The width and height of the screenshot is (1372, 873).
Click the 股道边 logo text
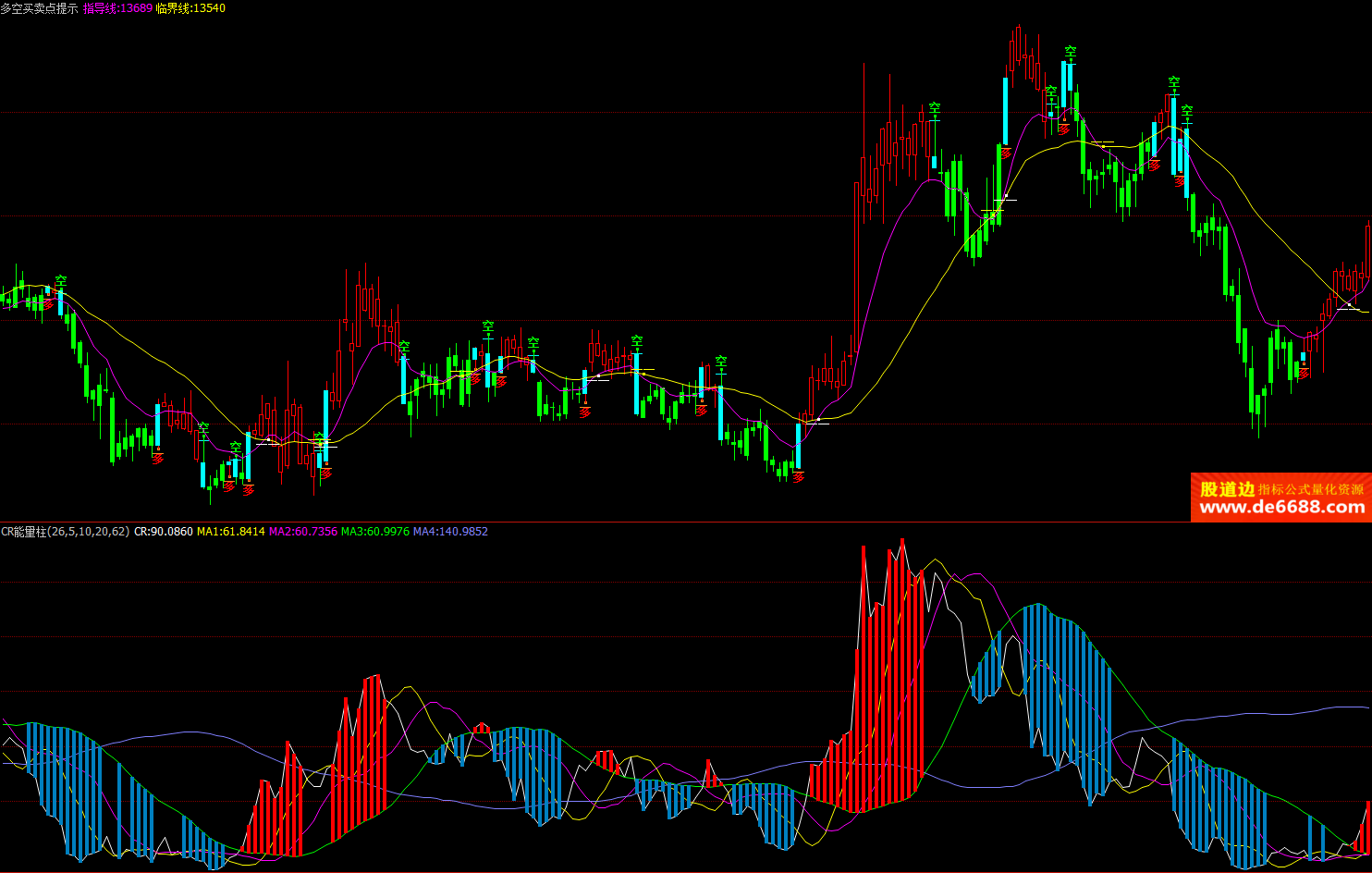(1227, 489)
